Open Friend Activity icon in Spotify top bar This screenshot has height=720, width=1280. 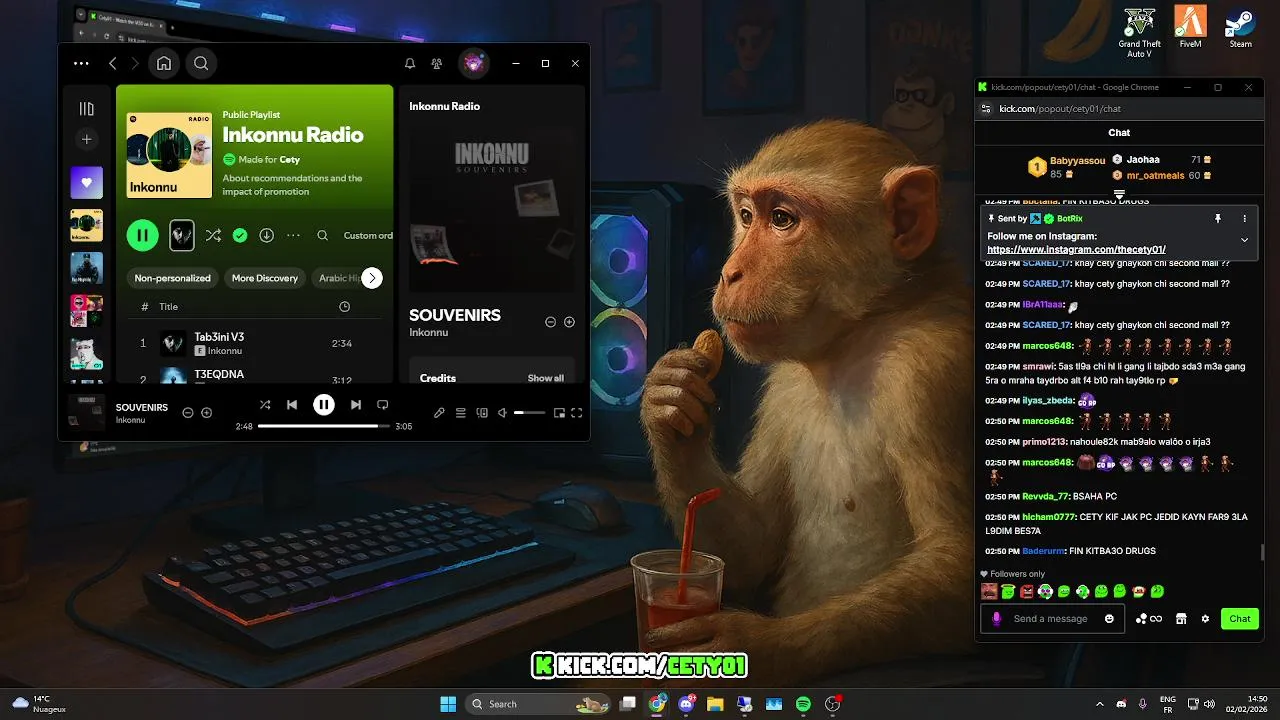(437, 63)
